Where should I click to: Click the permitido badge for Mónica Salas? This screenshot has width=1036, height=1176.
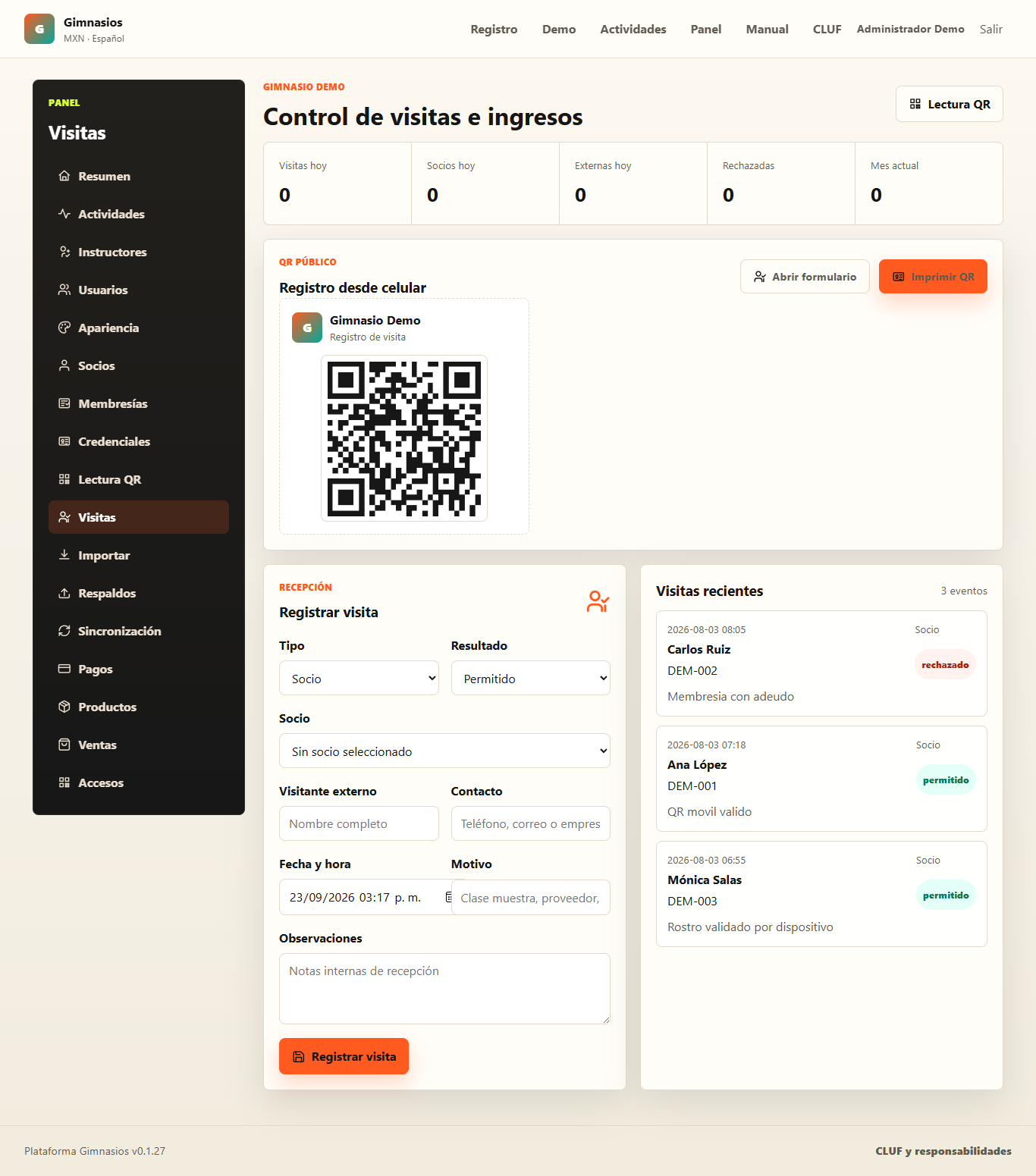tap(946, 895)
